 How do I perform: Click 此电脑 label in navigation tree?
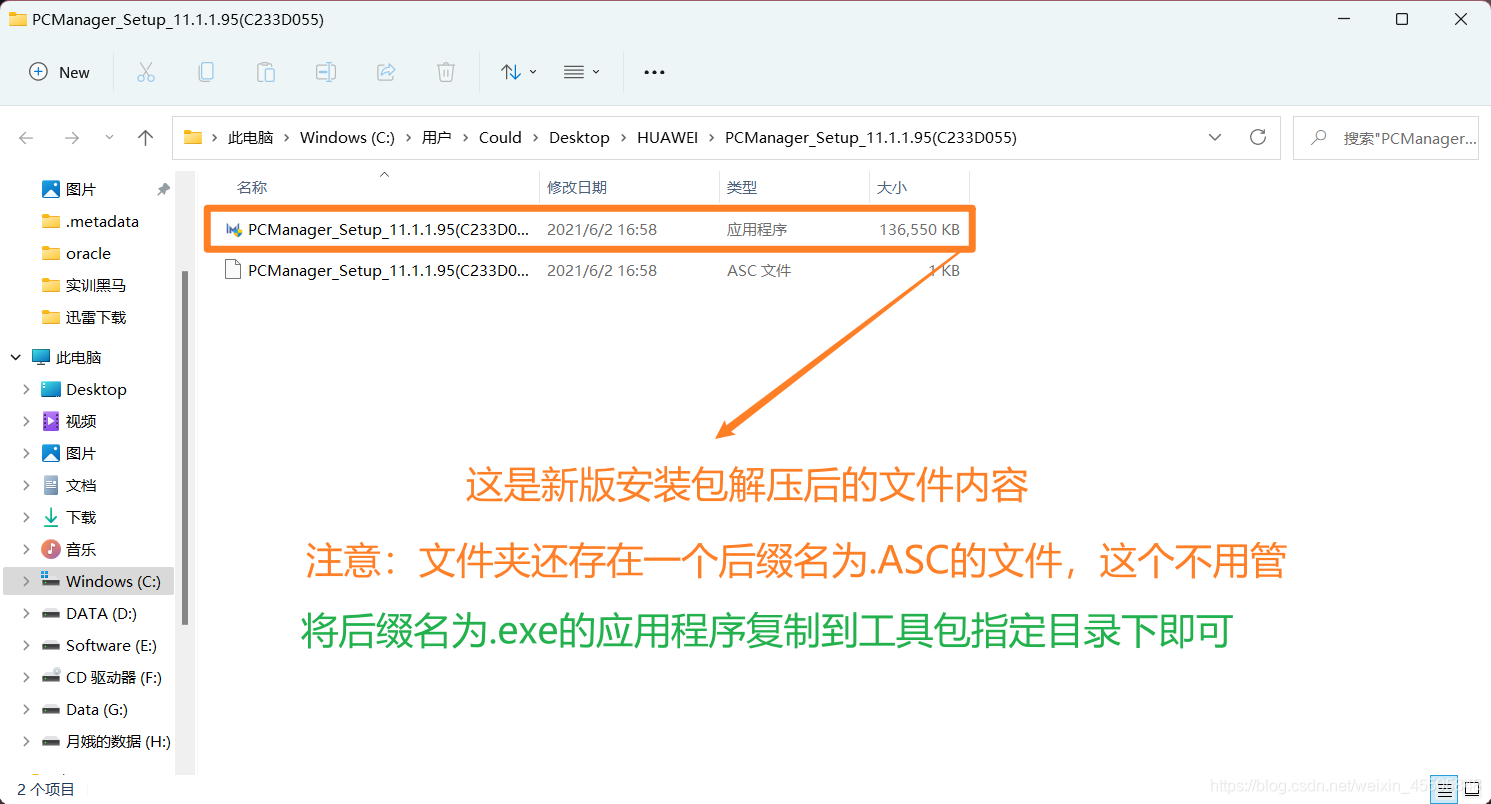pos(79,357)
